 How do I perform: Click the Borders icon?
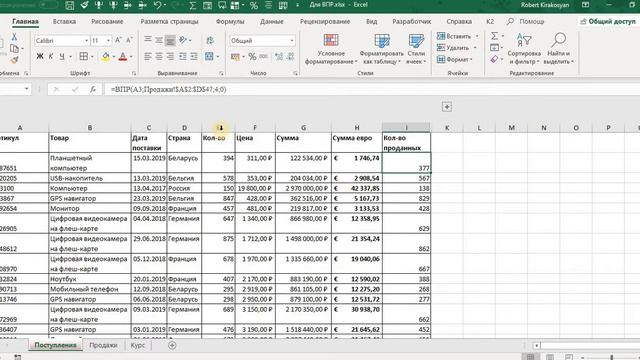(84, 56)
